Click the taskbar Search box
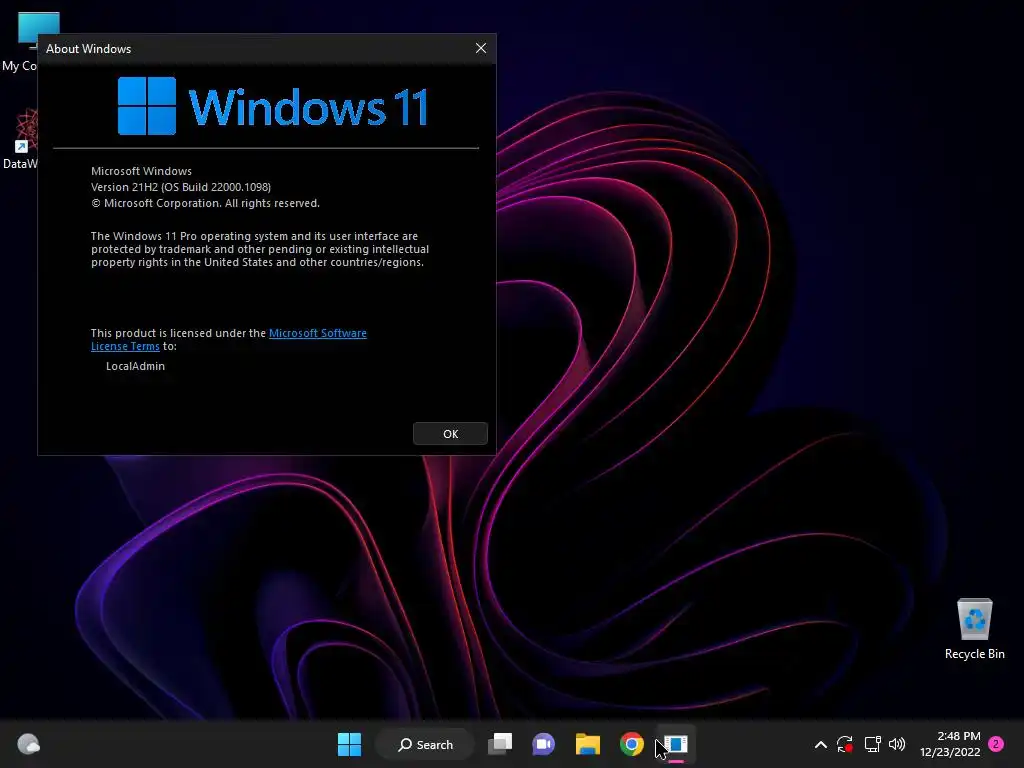Screen dimensions: 1024x768 425,744
